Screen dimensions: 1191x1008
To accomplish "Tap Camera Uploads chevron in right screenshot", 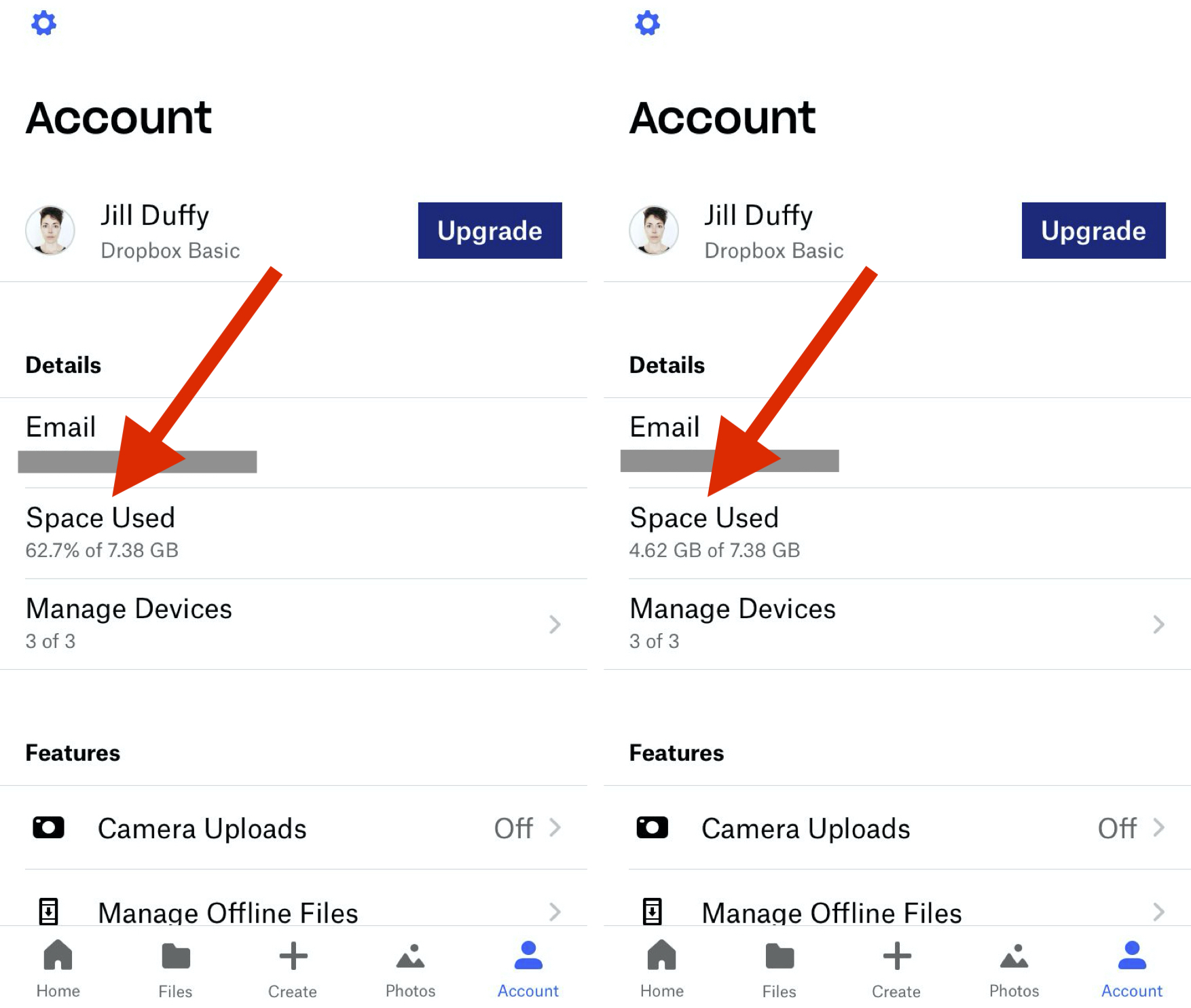I will 1158,827.
